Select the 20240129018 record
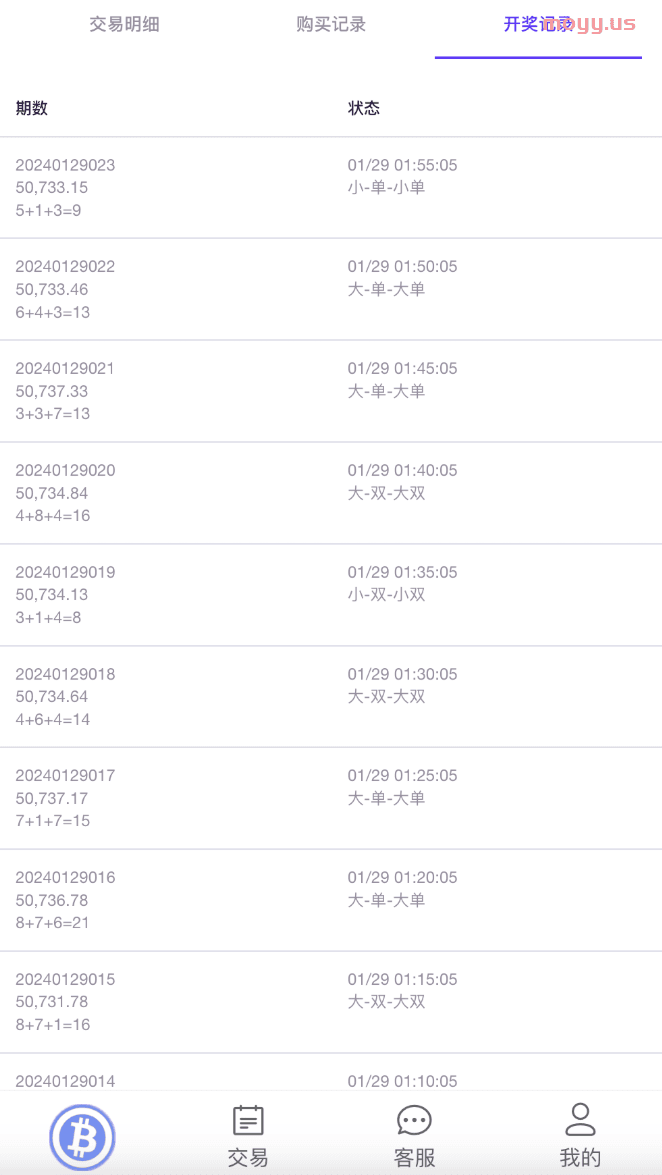662x1175 pixels. 331,697
